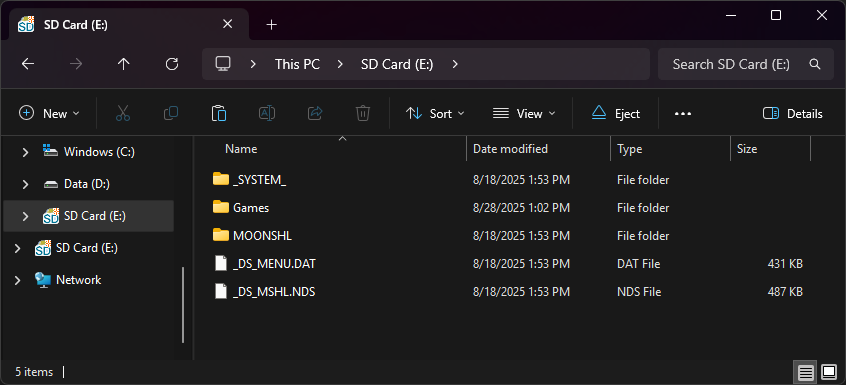Click the MOONSHL folder icon
The width and height of the screenshot is (846, 385).
(x=221, y=235)
